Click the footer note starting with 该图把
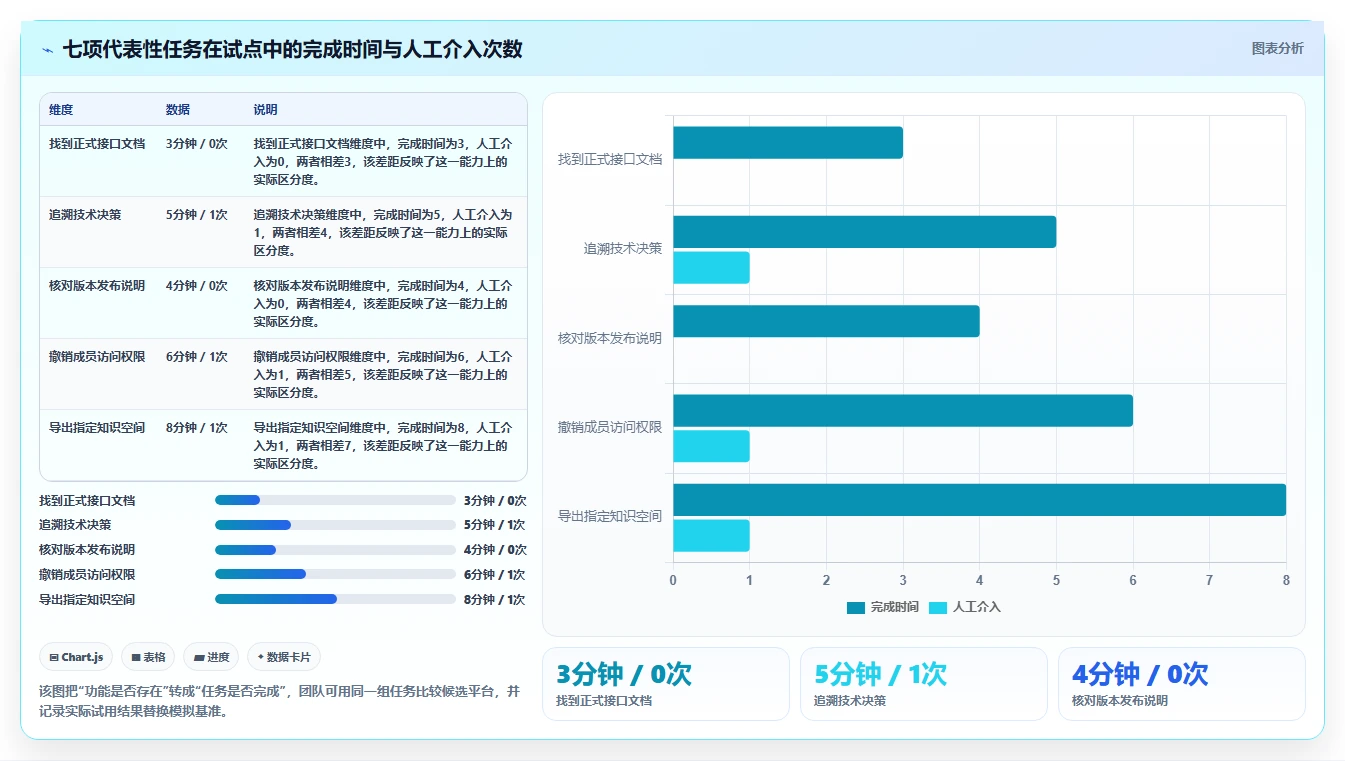 280,702
